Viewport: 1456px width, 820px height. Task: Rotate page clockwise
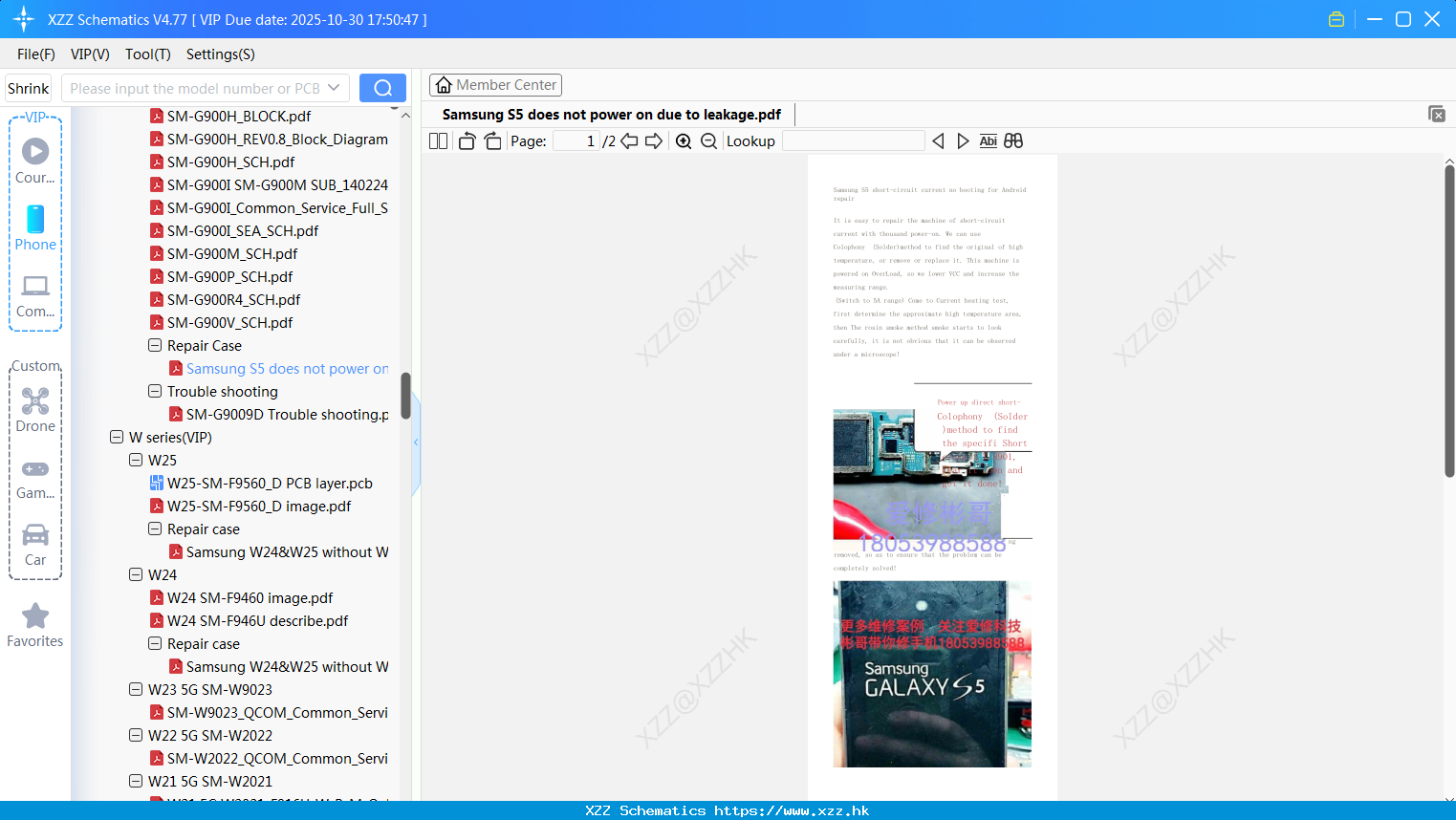tap(492, 140)
